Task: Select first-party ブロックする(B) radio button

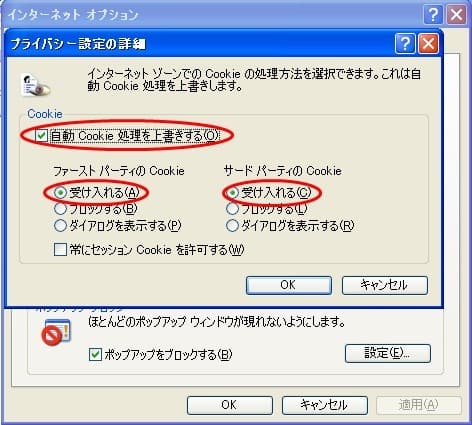Action: pyautogui.click(x=60, y=209)
